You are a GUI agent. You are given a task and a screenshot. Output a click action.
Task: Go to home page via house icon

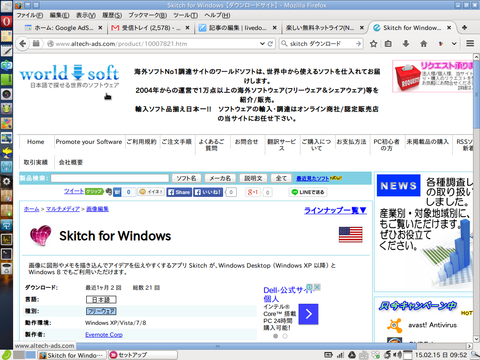(x=423, y=44)
